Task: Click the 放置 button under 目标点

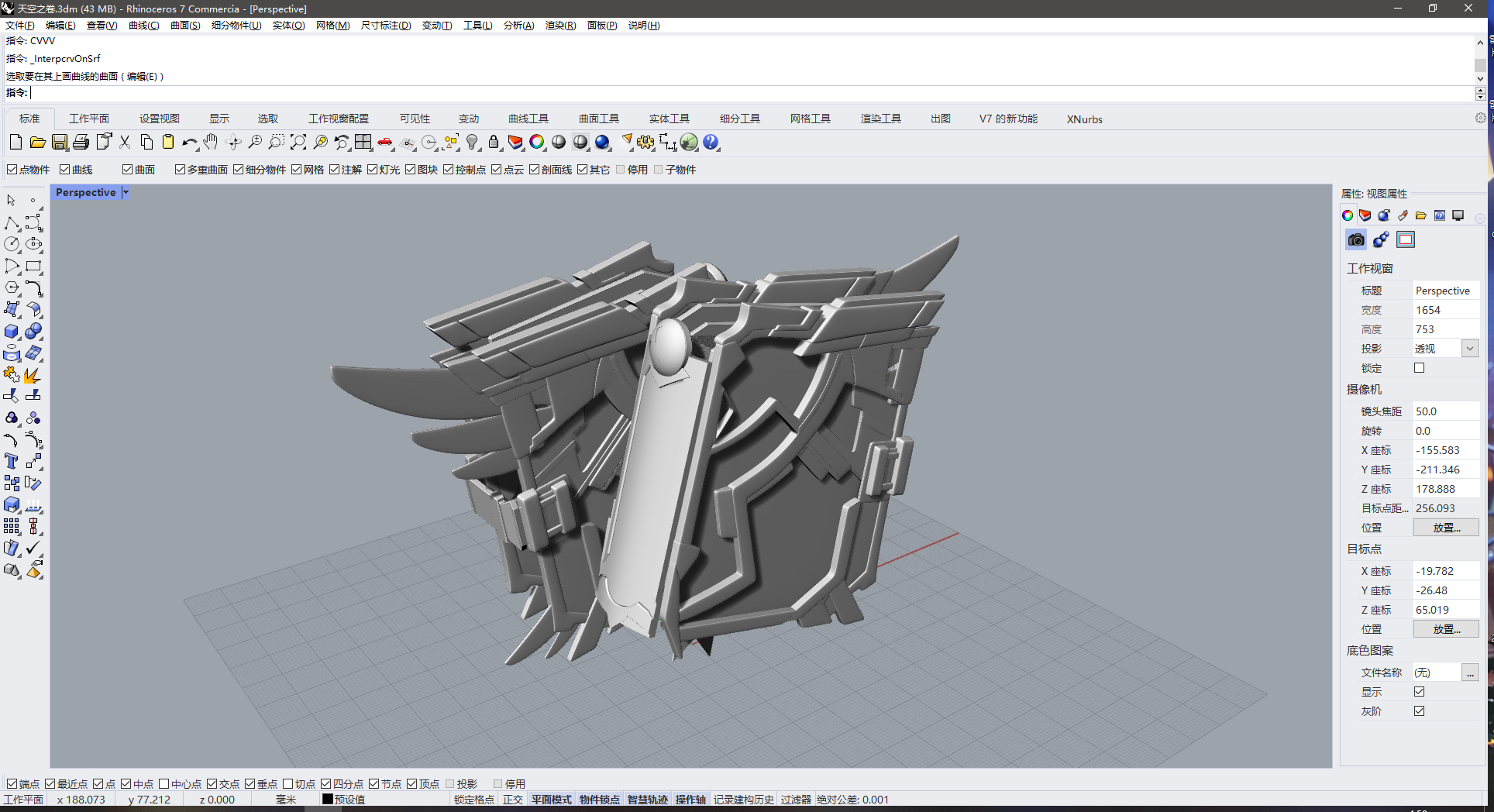Action: tap(1446, 628)
